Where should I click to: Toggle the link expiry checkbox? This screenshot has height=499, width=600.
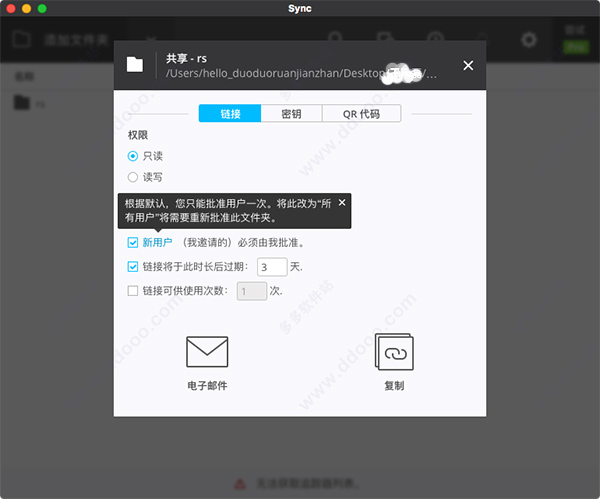tap(133, 267)
